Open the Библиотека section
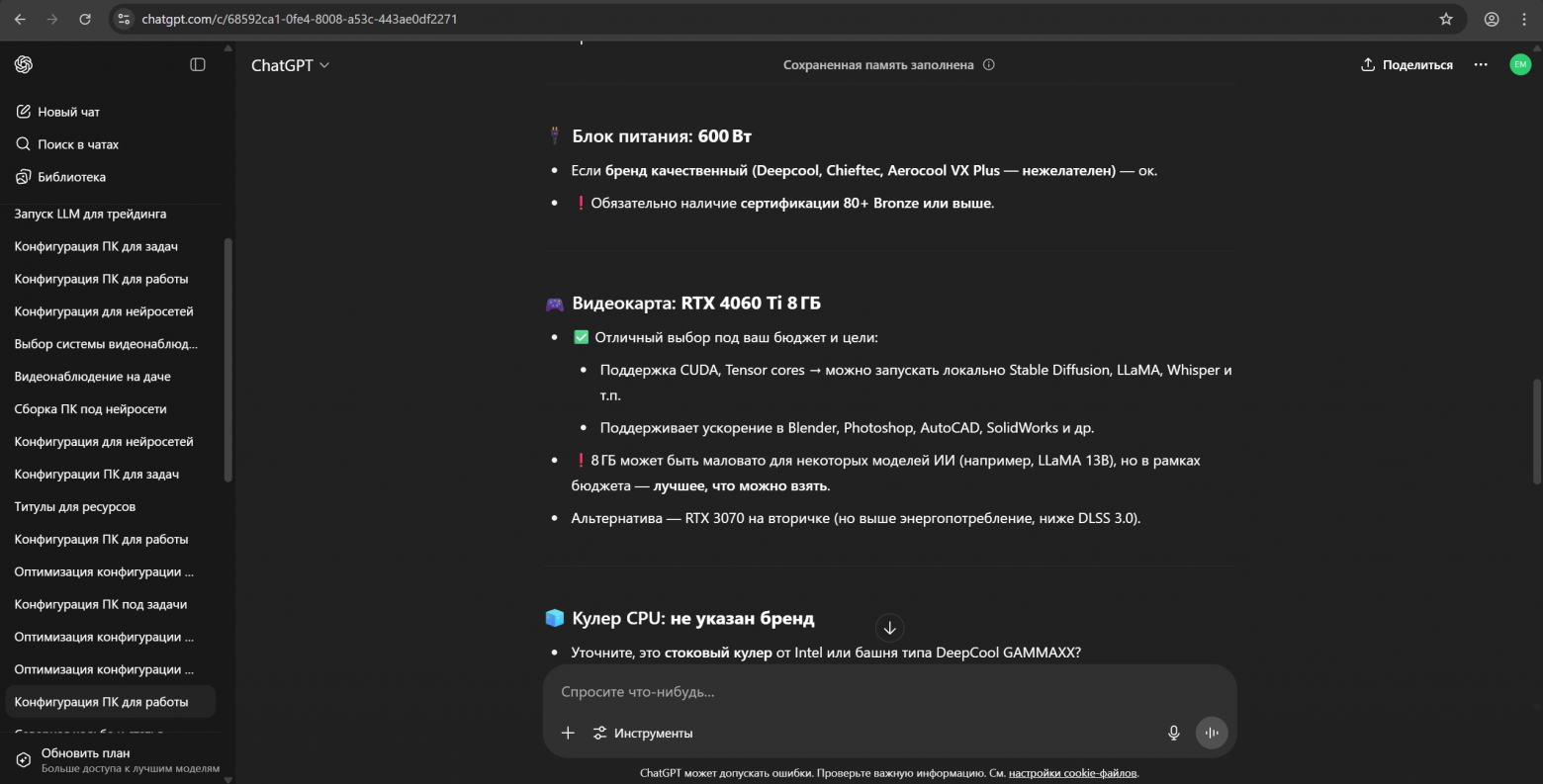 coord(71,177)
